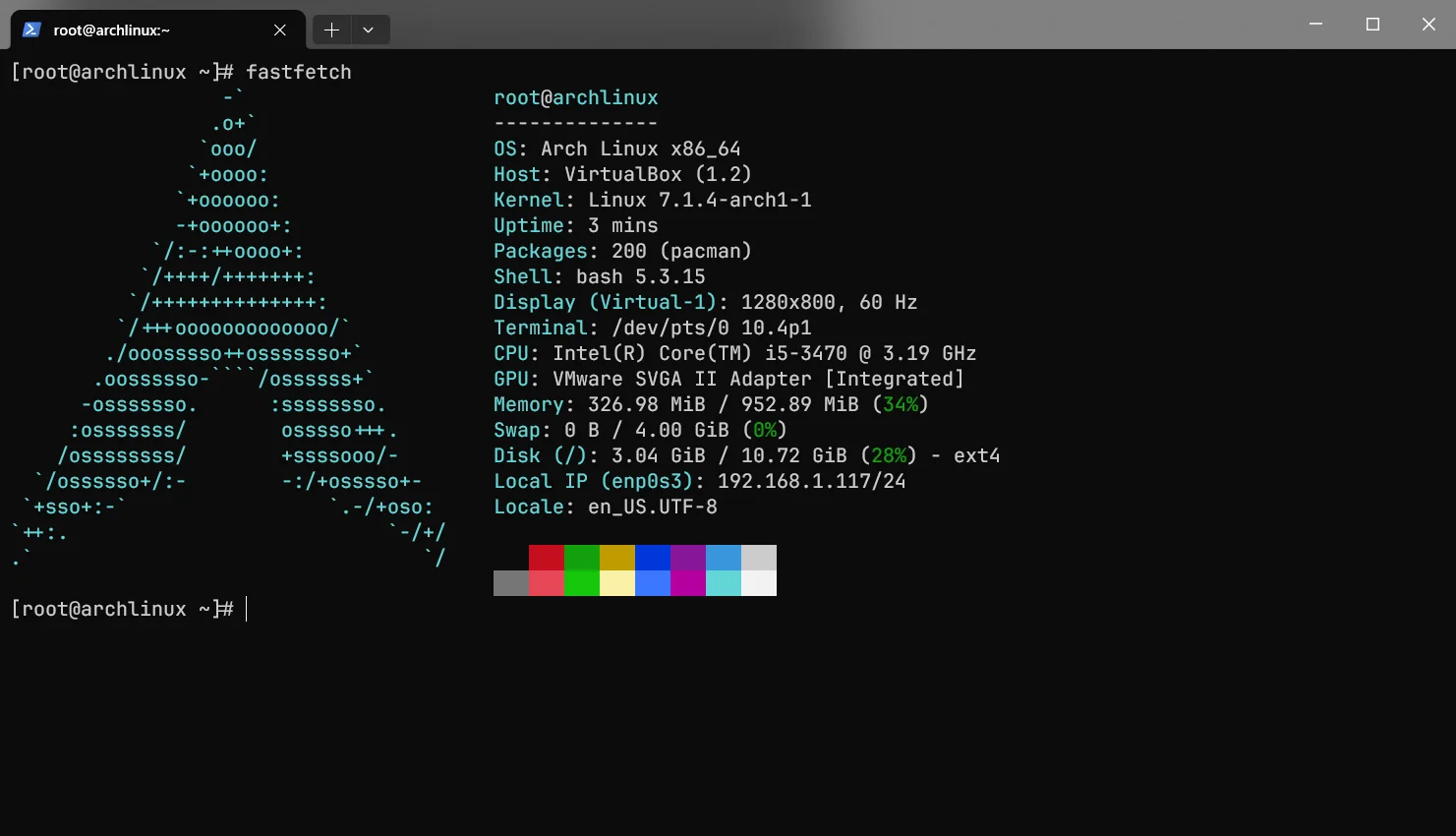Pick the dark red swatch in the top color row
The height and width of the screenshot is (836, 1456).
pyautogui.click(x=547, y=558)
